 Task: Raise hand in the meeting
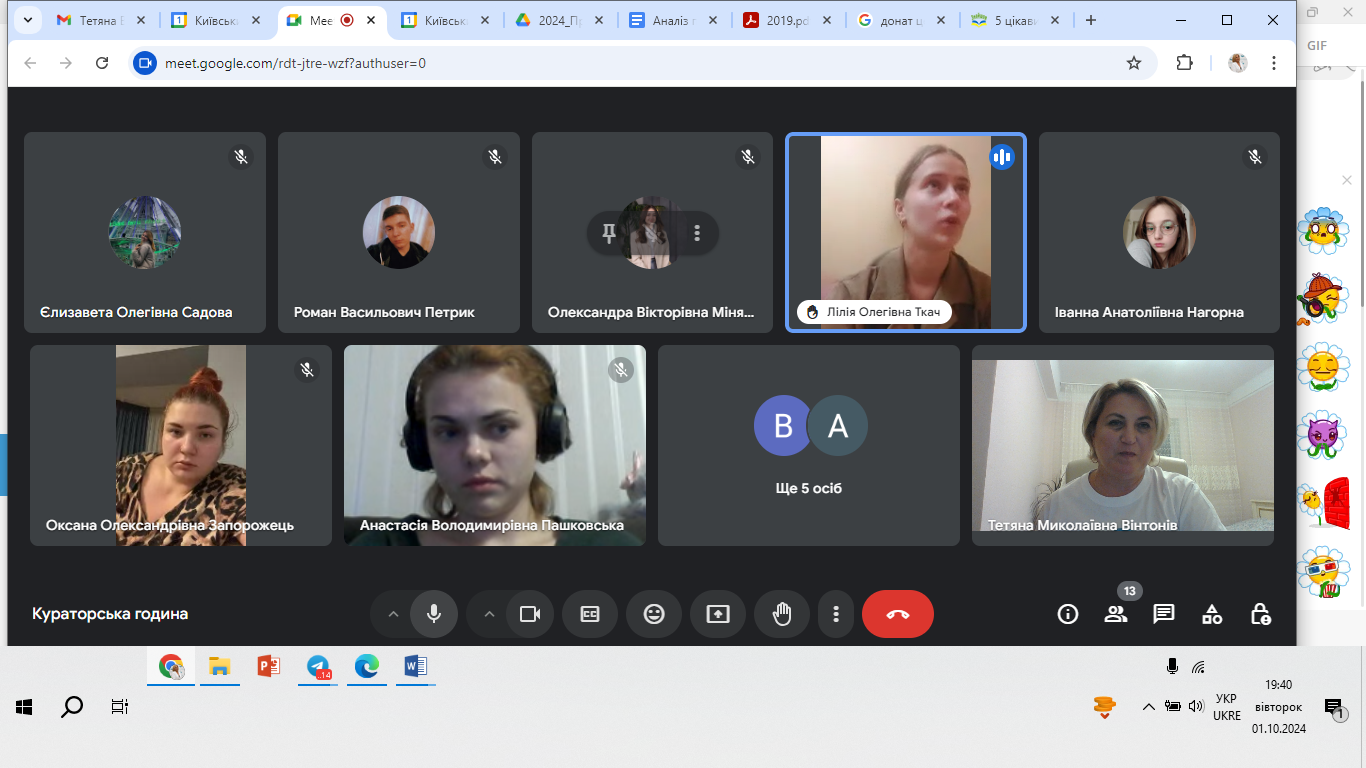coord(782,614)
